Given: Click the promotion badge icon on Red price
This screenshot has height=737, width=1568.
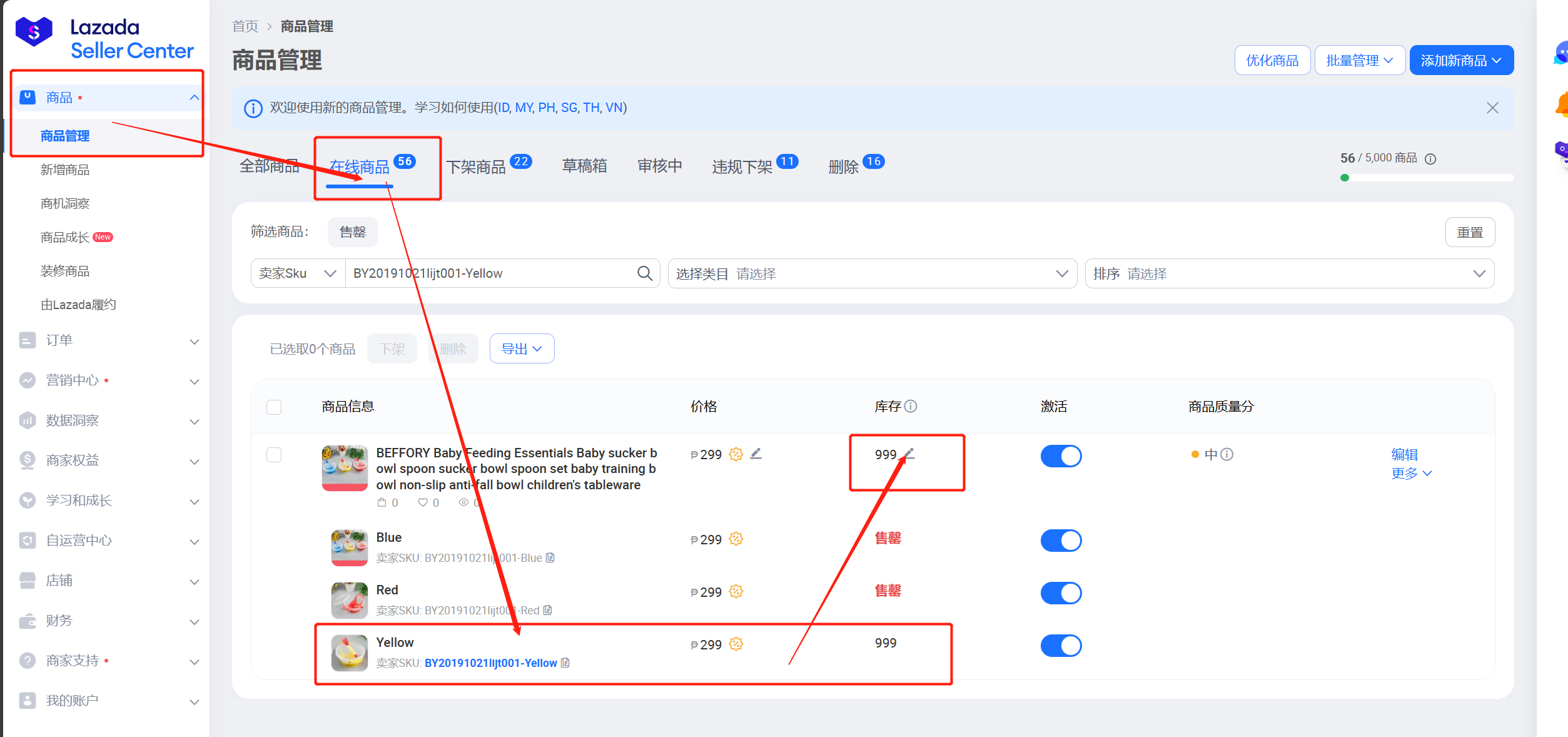Looking at the screenshot, I should 736,591.
